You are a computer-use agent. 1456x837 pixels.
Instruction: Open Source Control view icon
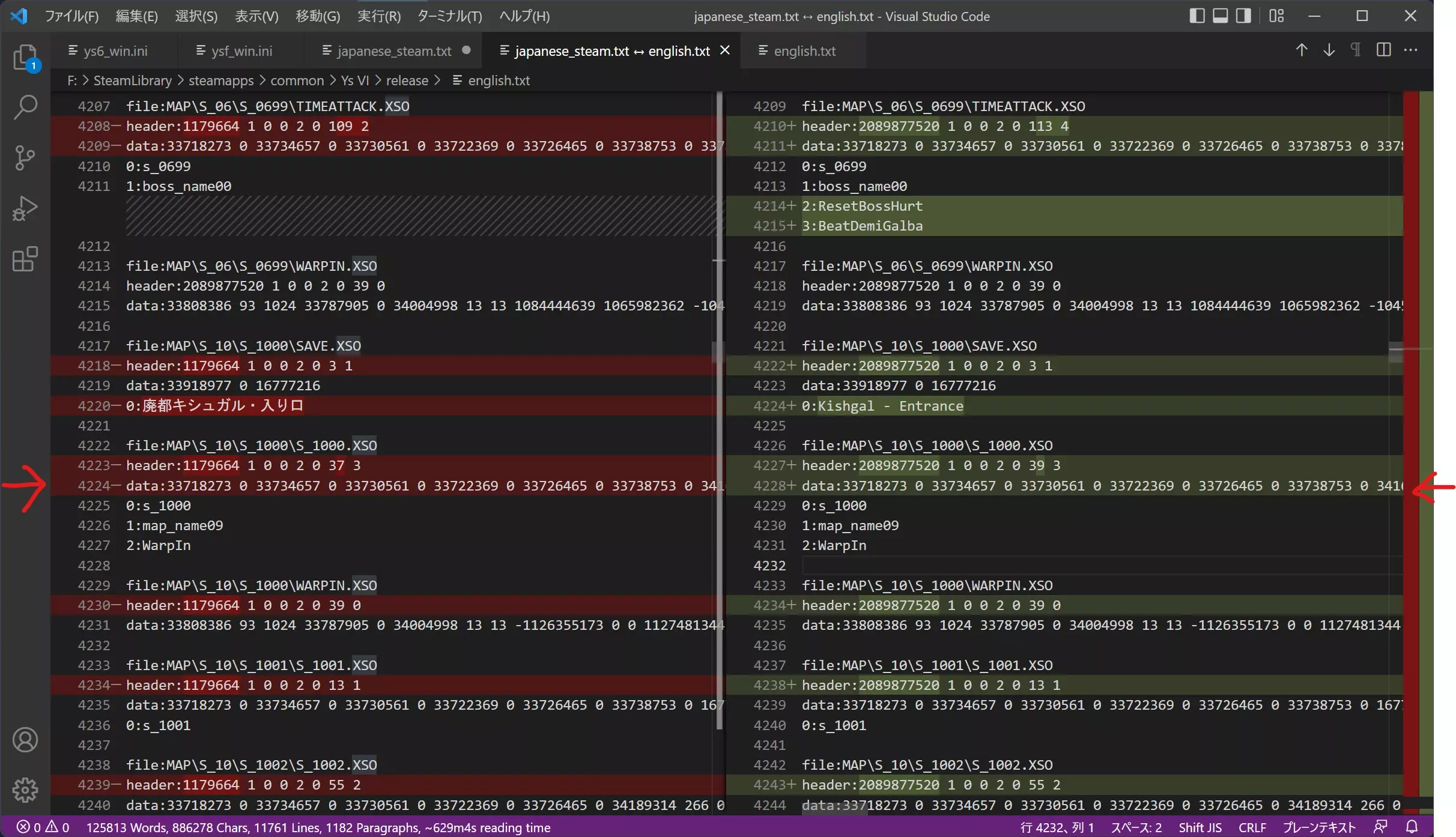pos(25,158)
